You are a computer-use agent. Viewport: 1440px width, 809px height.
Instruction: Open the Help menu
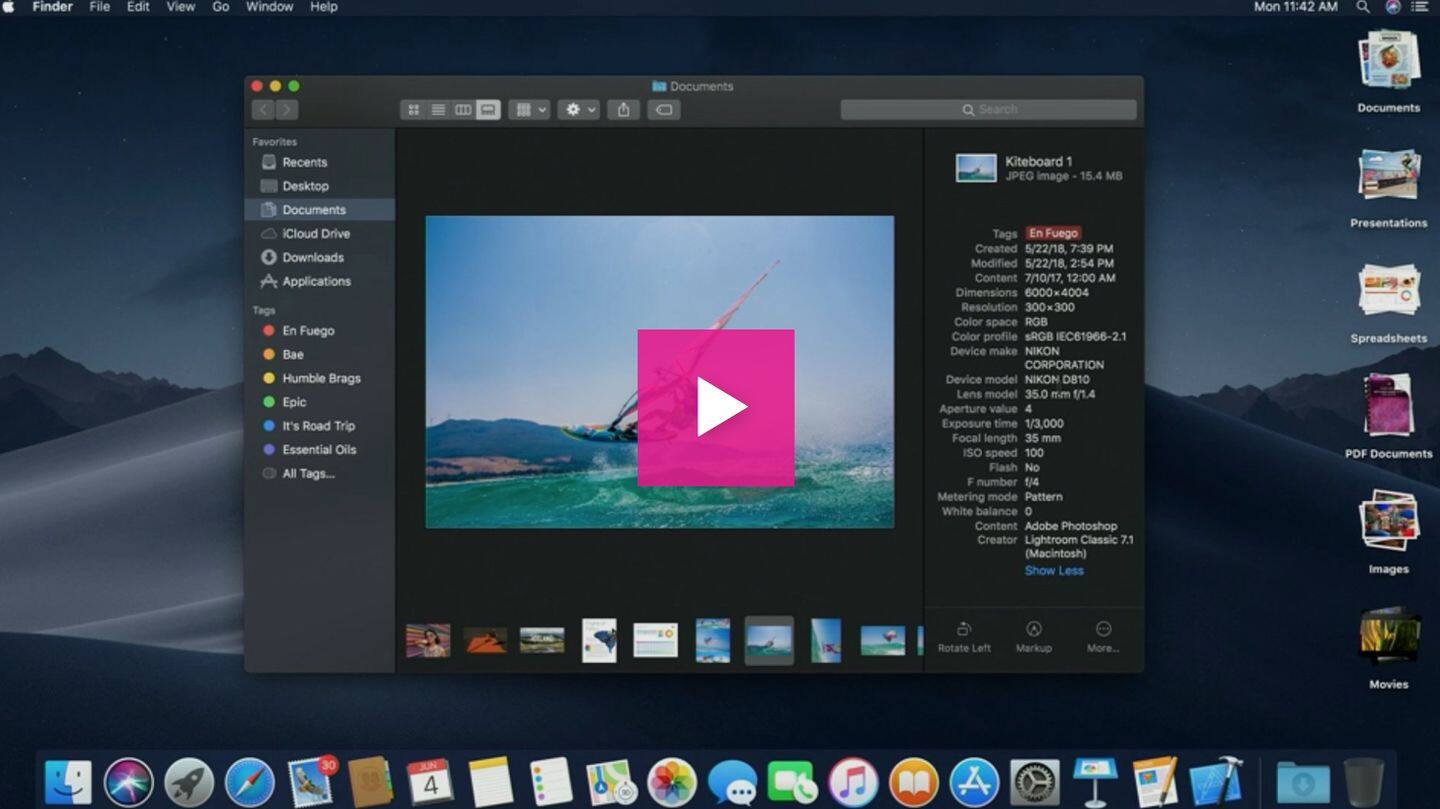(324, 7)
